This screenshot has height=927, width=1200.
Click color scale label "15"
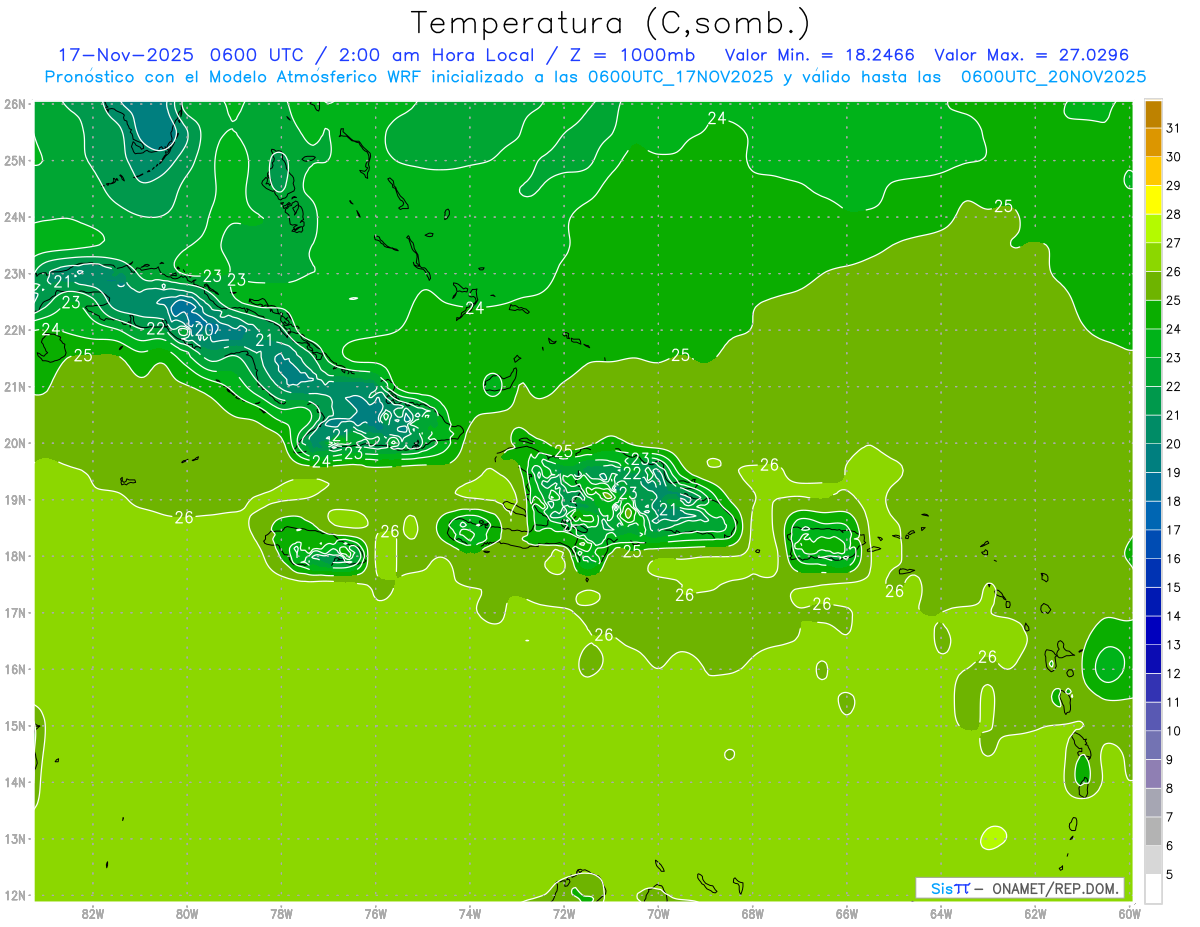1174,587
